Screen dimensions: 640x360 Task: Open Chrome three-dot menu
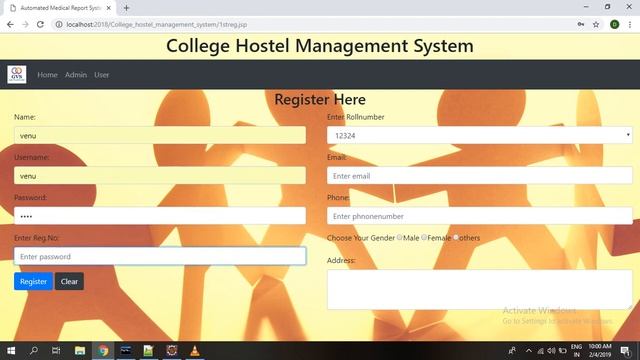[x=630, y=24]
